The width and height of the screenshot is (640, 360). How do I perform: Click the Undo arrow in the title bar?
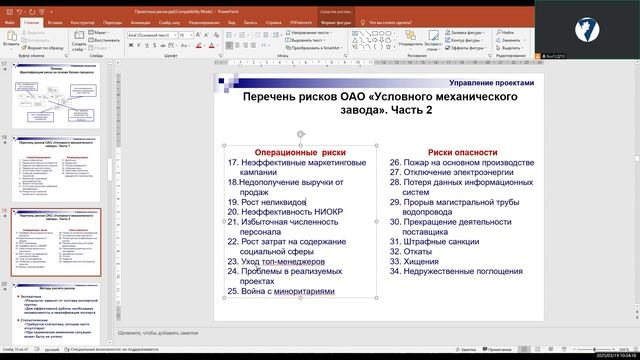[19, 12]
